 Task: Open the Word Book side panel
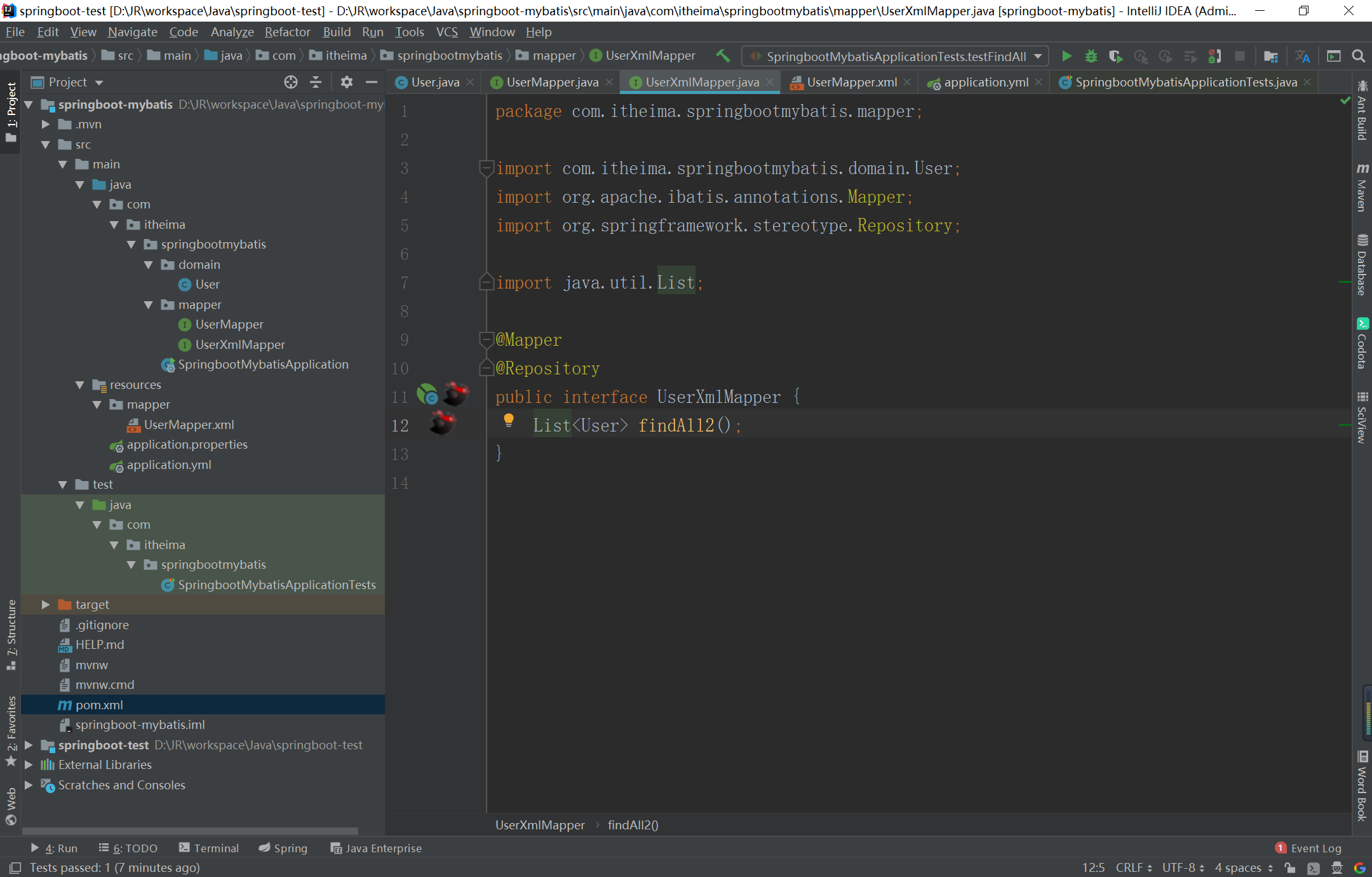pos(1362,786)
